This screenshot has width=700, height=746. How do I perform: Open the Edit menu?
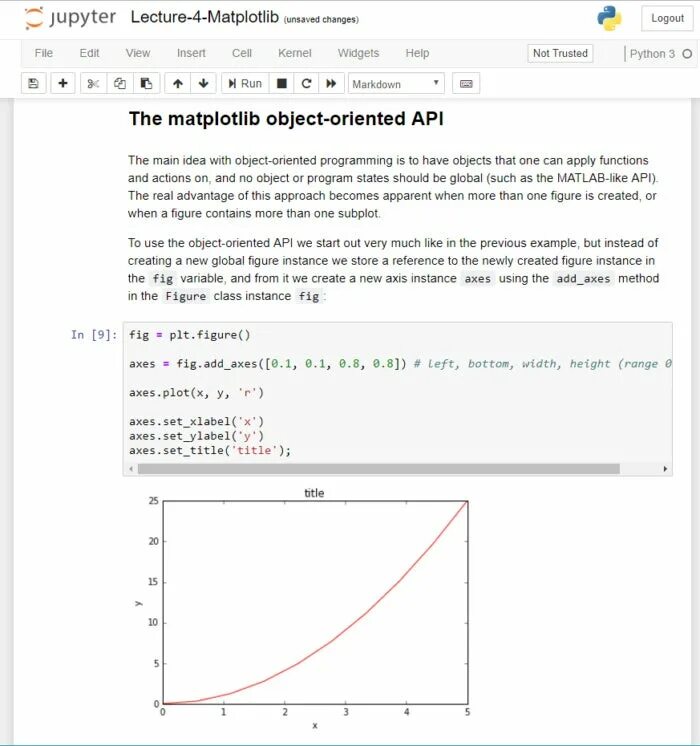(89, 53)
